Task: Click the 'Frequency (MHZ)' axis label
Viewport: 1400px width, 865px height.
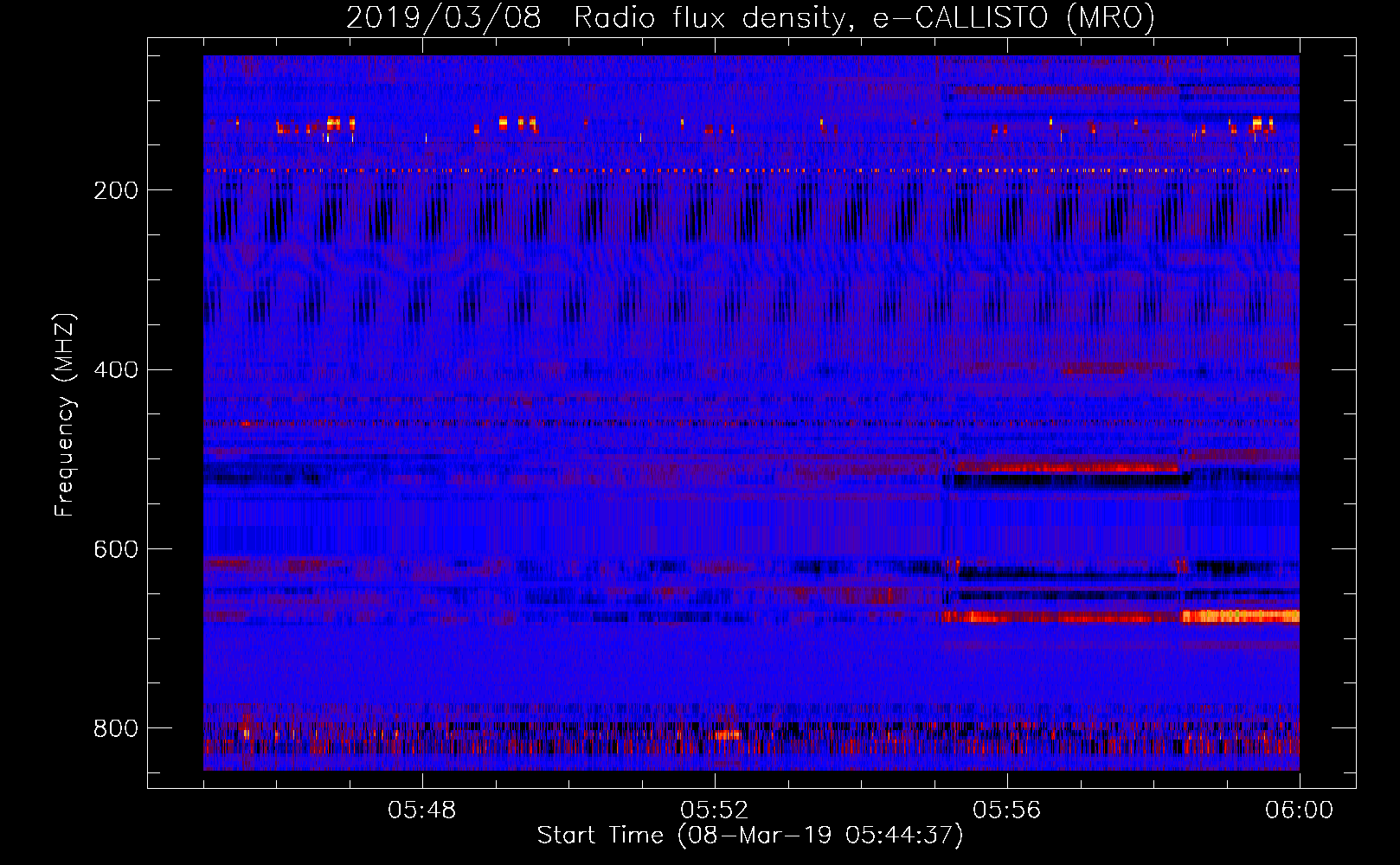Action: [x=65, y=414]
